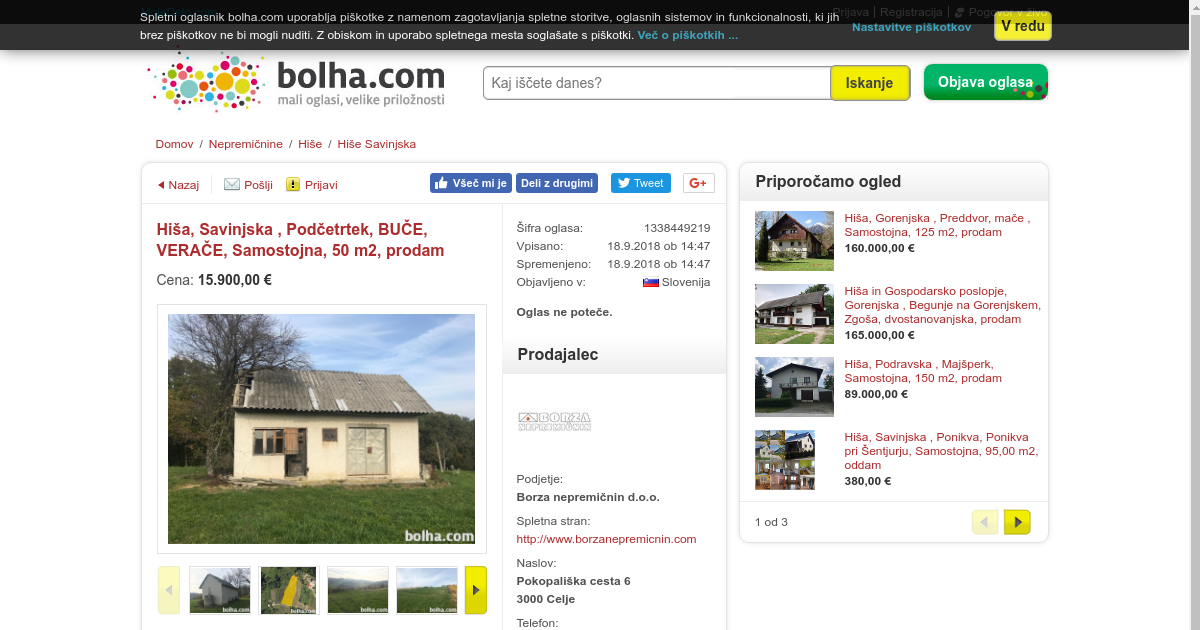Like with Facebook Všeč mi je
Viewport: 1200px width, 630px height.
point(470,183)
